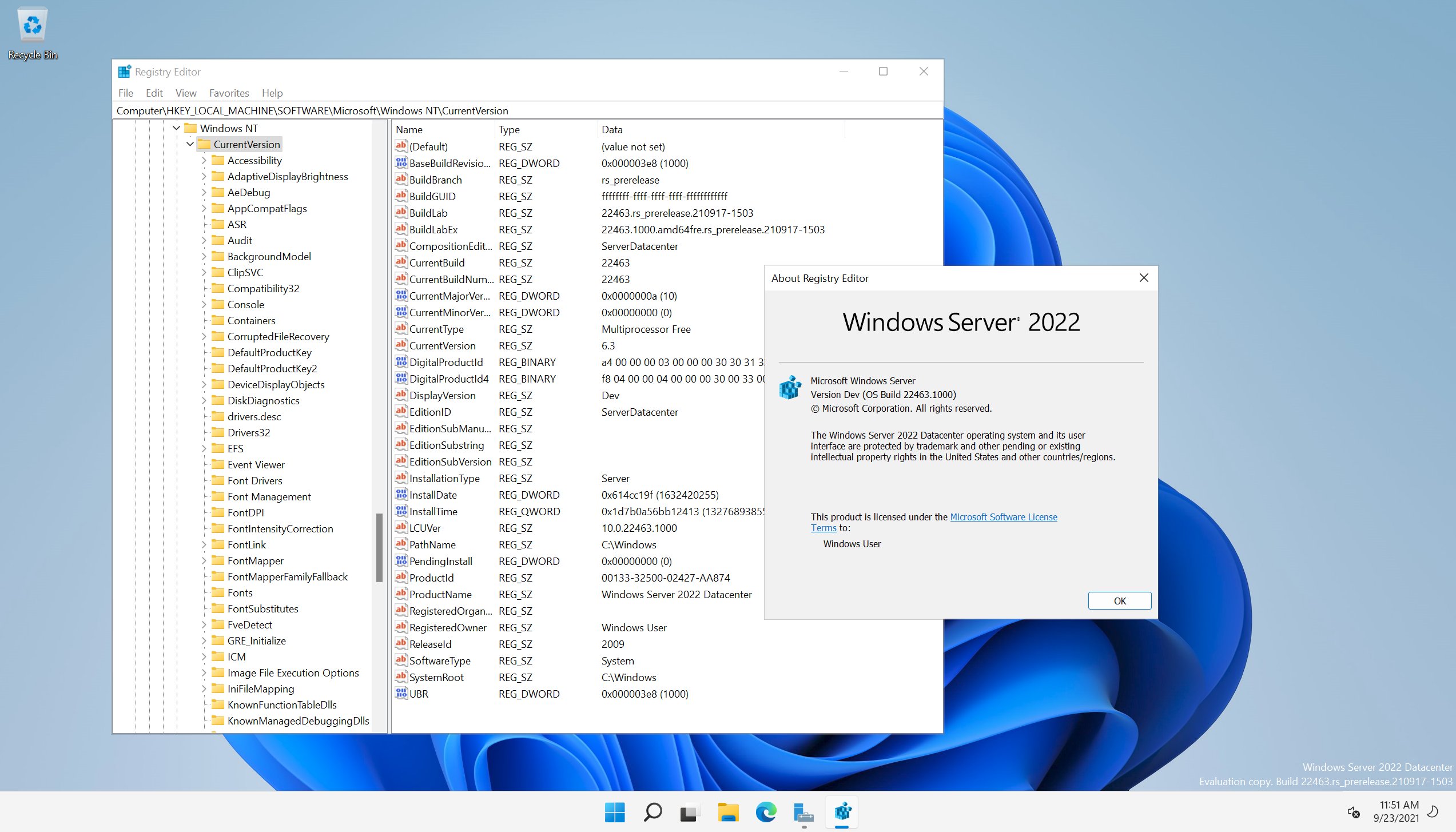Click the CurrentVersion folder icon in tree

204,144
